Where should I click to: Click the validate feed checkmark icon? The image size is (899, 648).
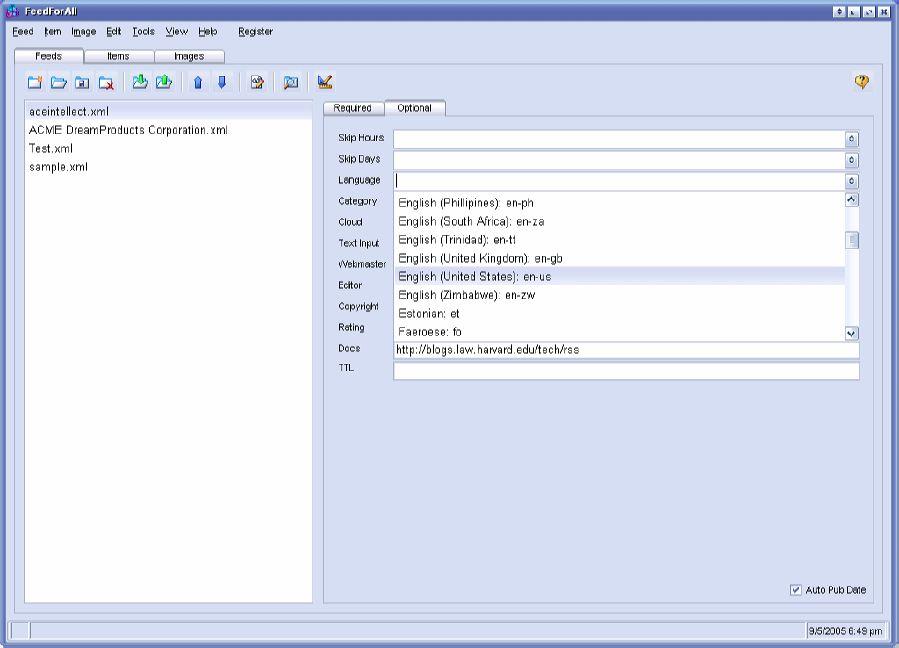[325, 83]
